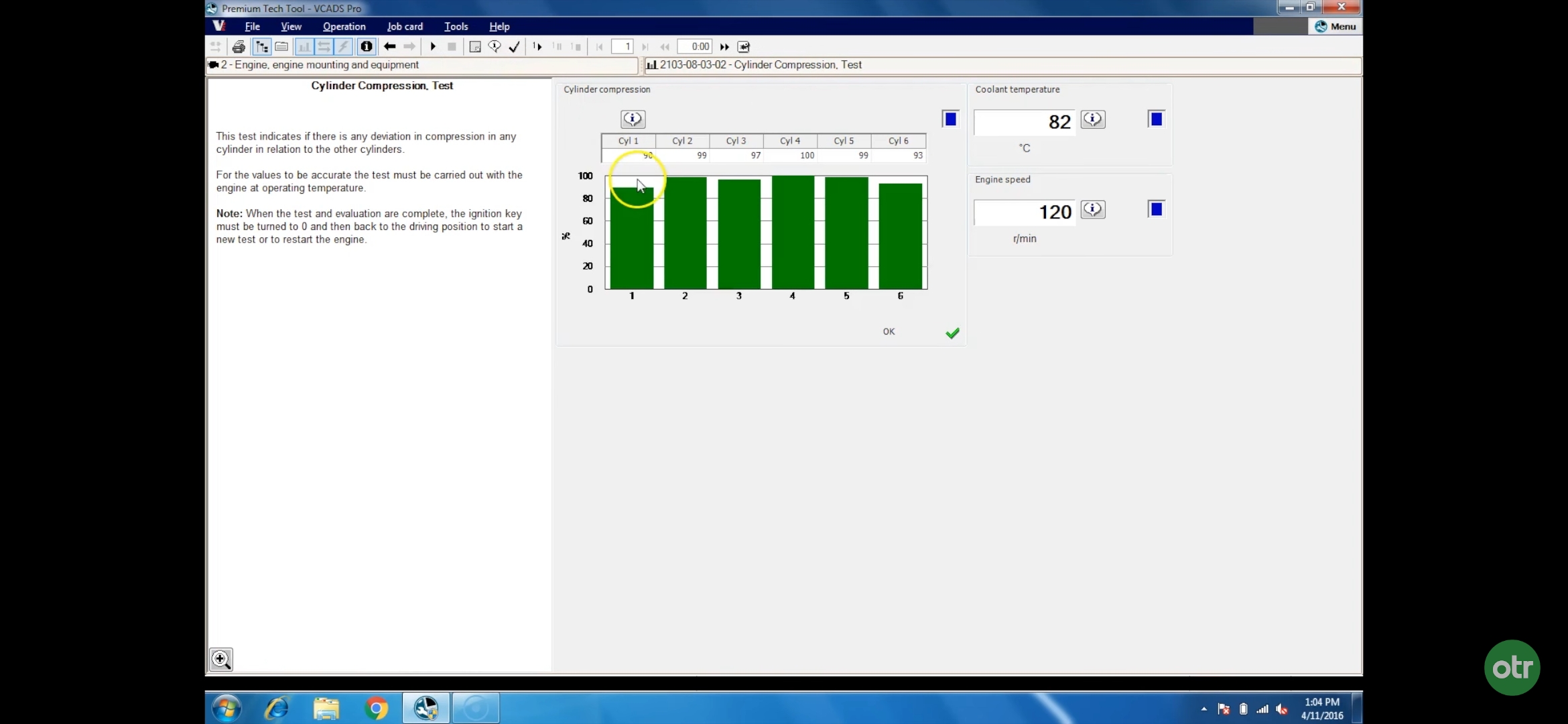Click the green bar for cylinder 6
The width and height of the screenshot is (1568, 724).
tap(901, 236)
